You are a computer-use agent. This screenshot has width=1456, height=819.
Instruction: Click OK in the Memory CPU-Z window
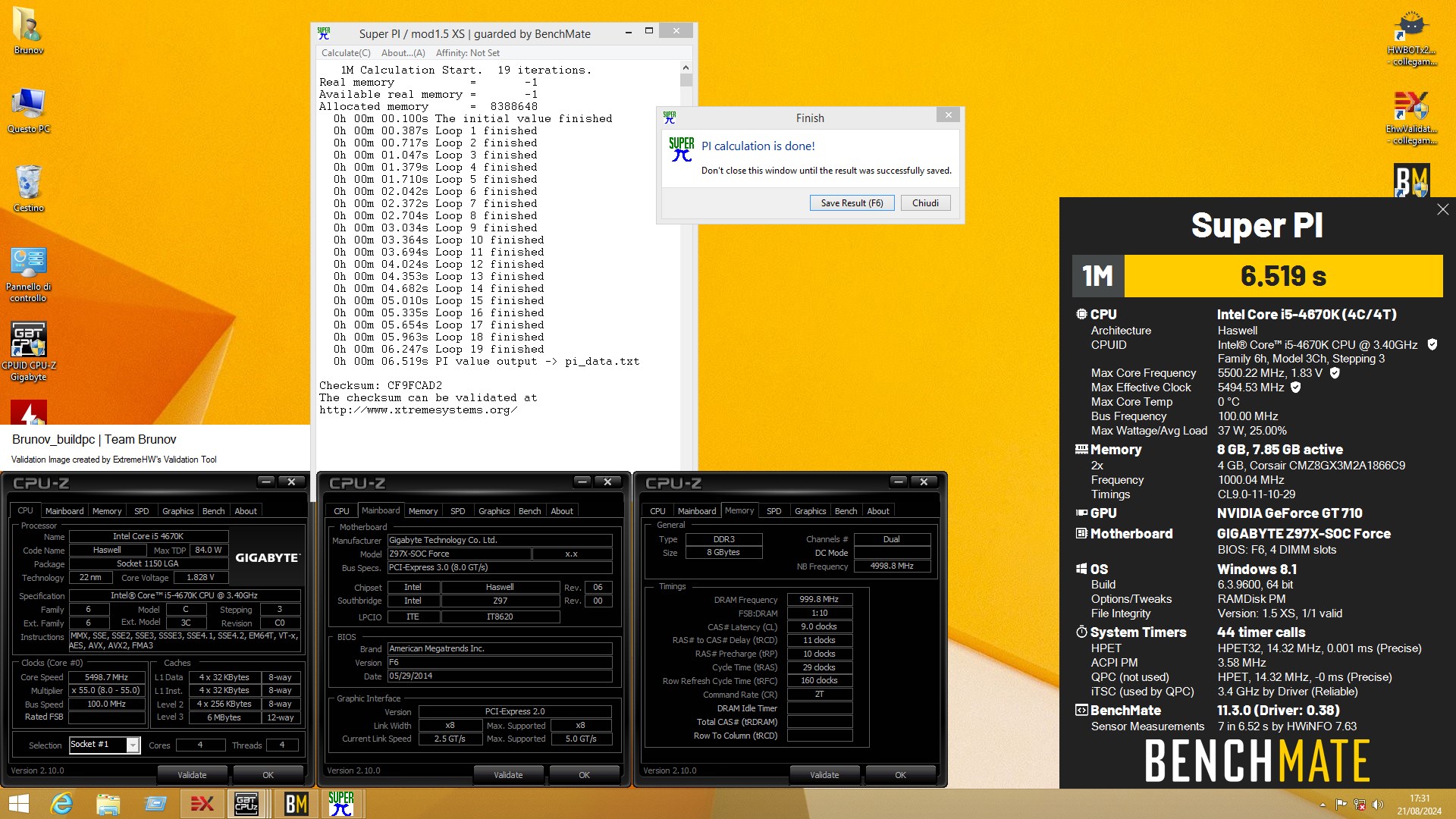click(900, 775)
